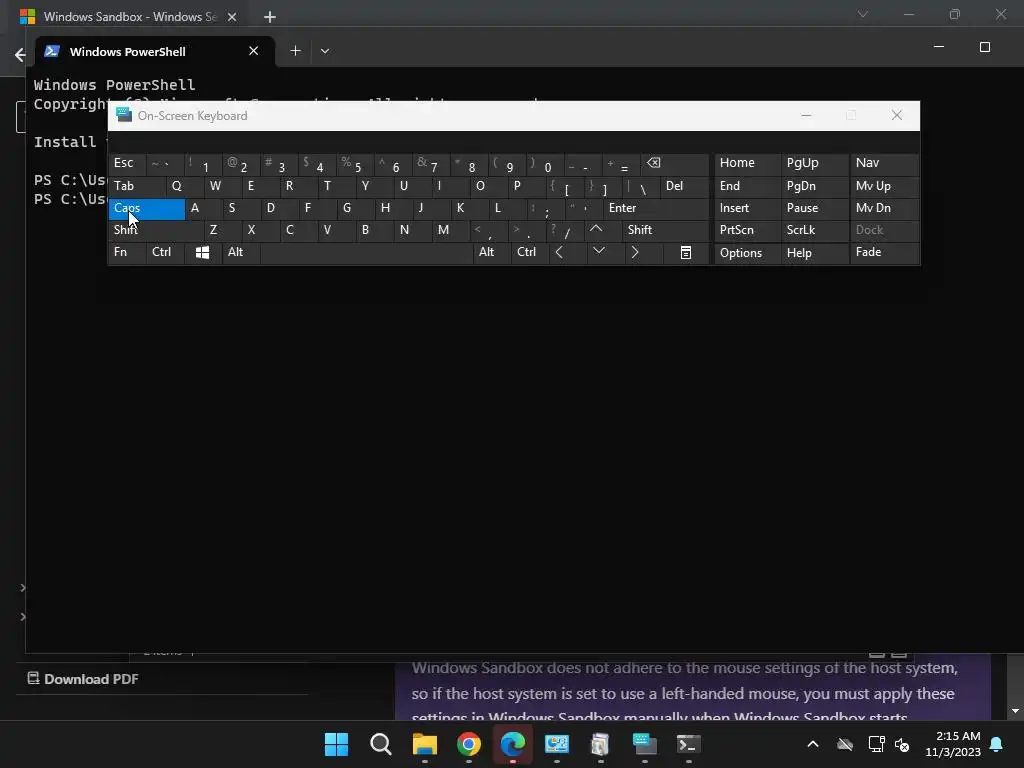Click the Download PDF link
This screenshot has width=1024, height=768.
(83, 679)
